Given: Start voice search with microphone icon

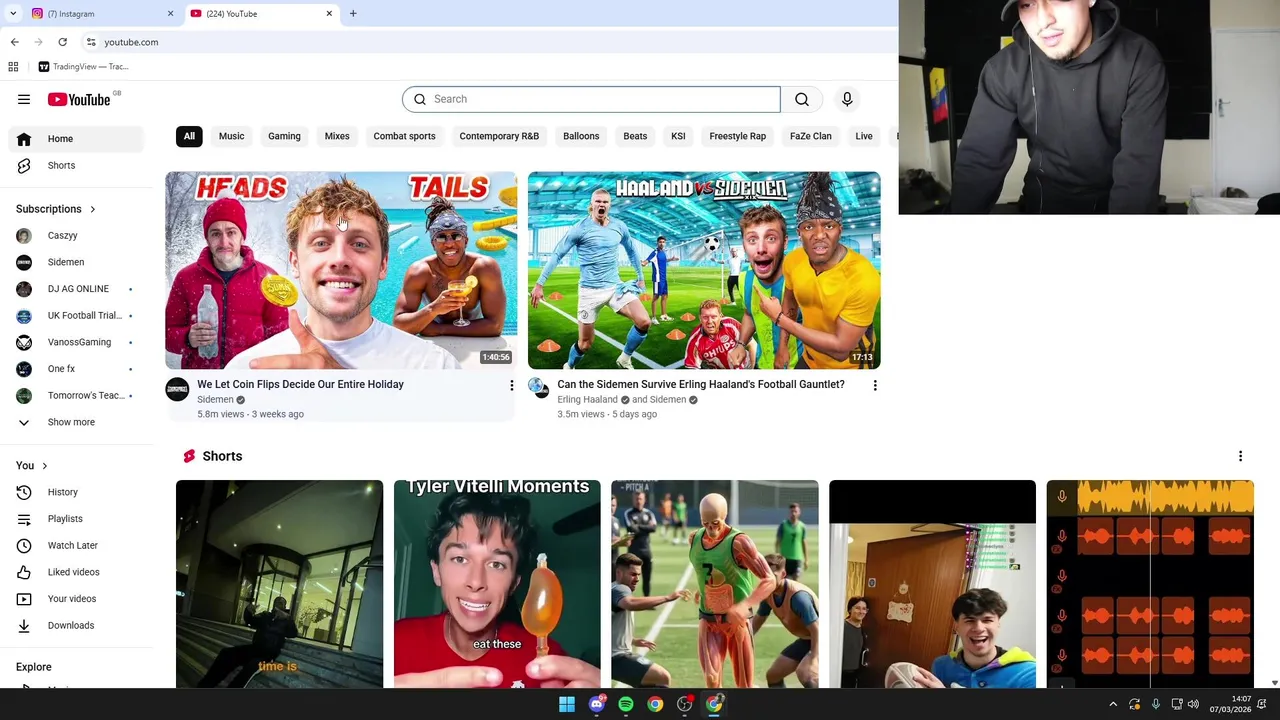Looking at the screenshot, I should click(847, 99).
